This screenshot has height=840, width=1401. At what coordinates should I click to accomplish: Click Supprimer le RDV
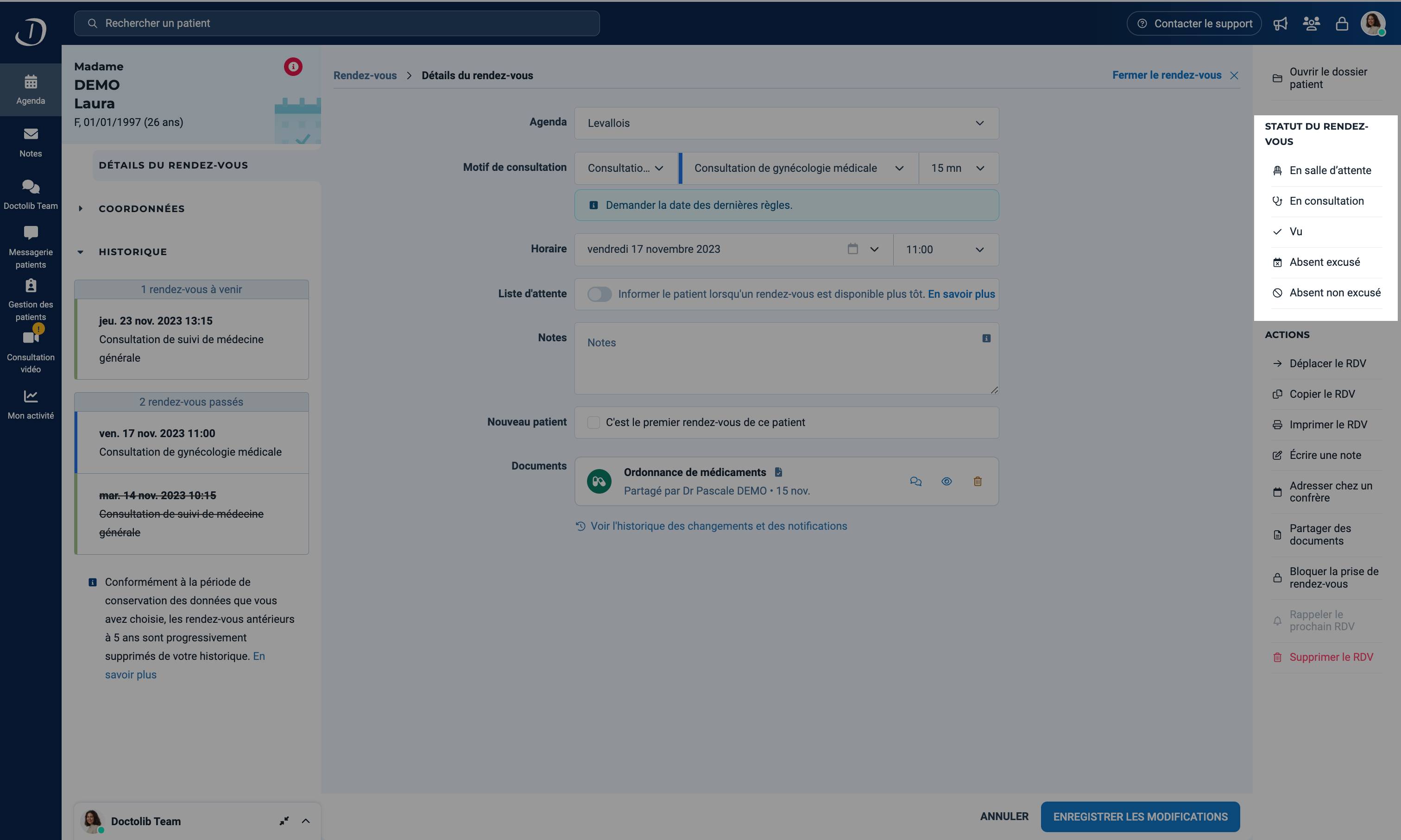(1327, 657)
